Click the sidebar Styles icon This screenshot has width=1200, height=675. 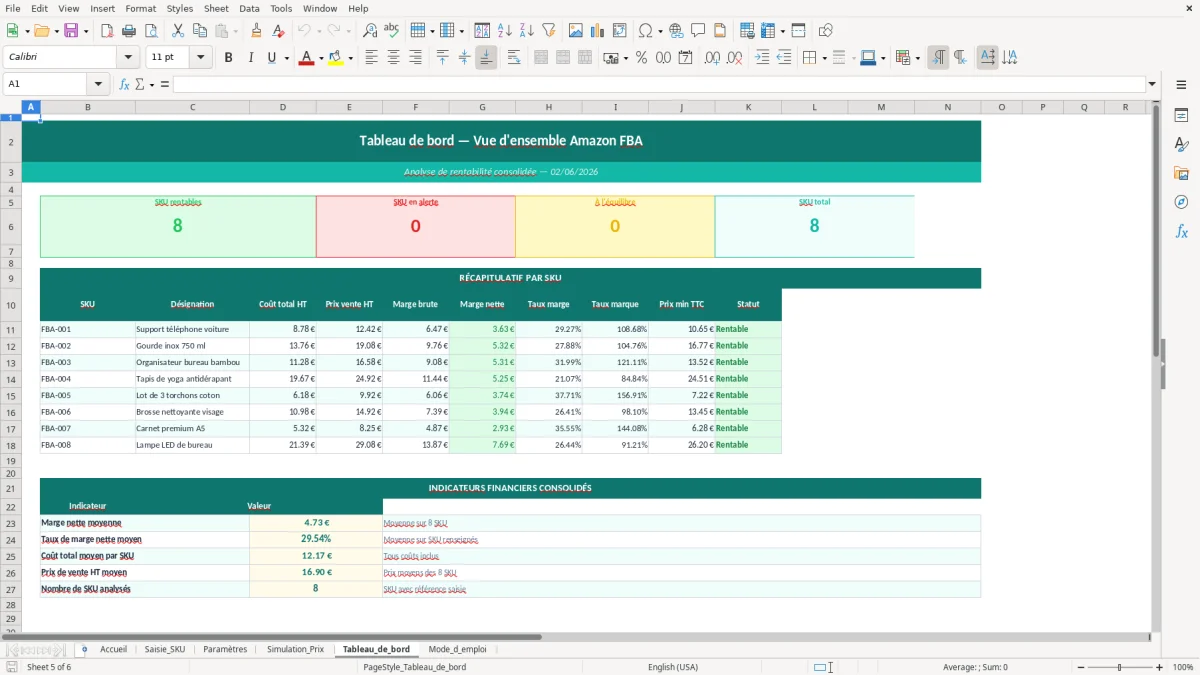tap(1181, 145)
